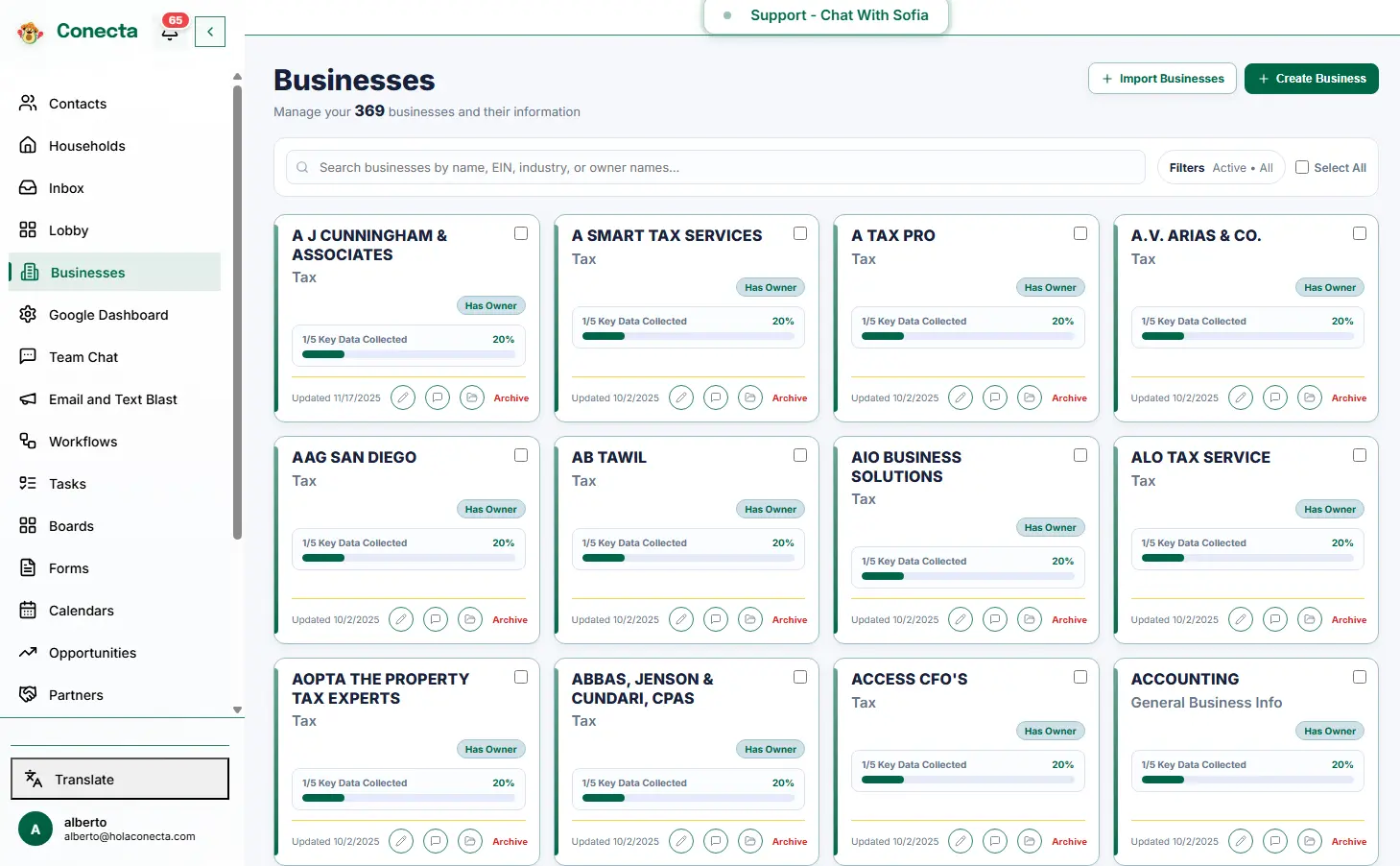Screen dimensions: 1400x866
Task: Go to Google Dashboard in sidebar
Action: [x=107, y=315]
